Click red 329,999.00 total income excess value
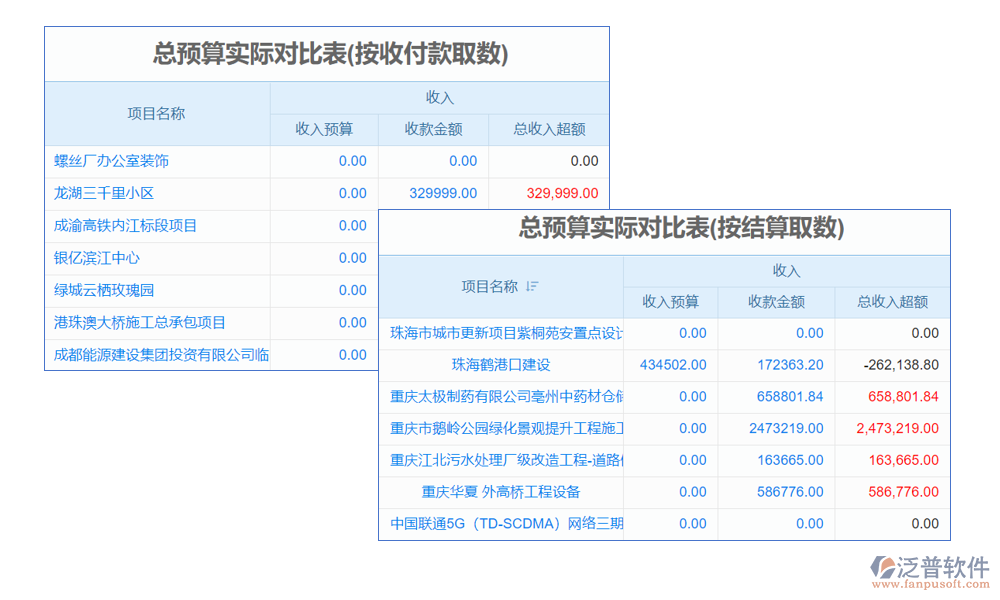 562,193
